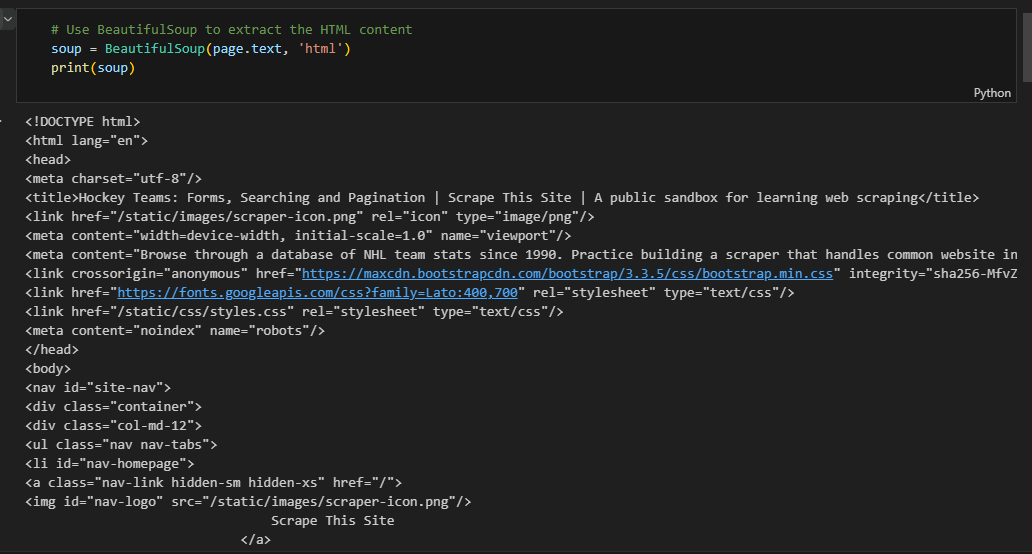This screenshot has height=554, width=1032.
Task: Click the <!DOCTYPE html> output line
Action: coord(82,121)
